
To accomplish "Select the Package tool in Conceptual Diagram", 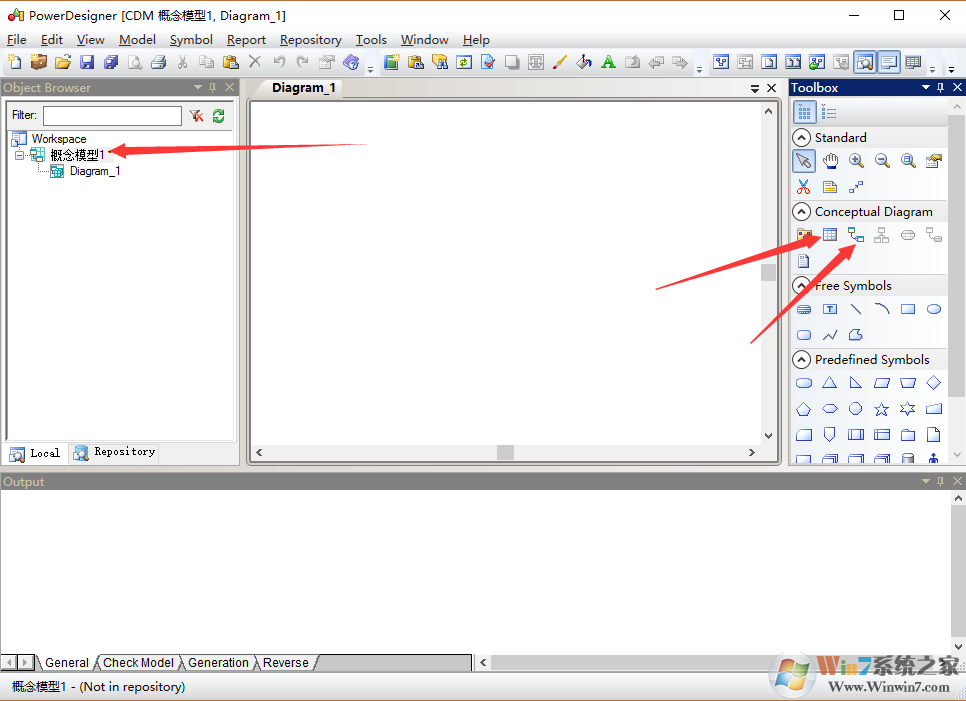I will [804, 235].
